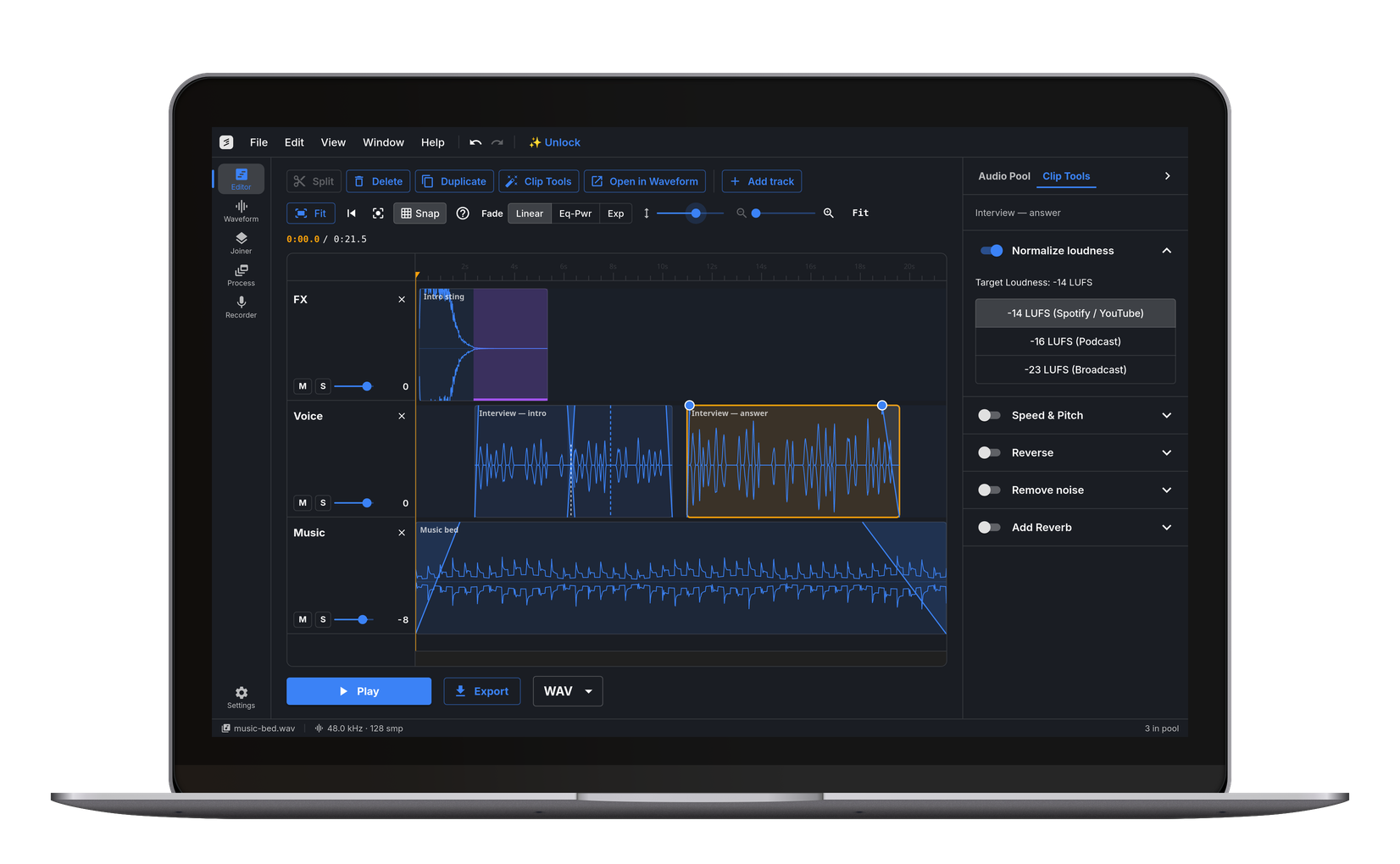Expand the Speed & Pitch section

tap(1167, 415)
